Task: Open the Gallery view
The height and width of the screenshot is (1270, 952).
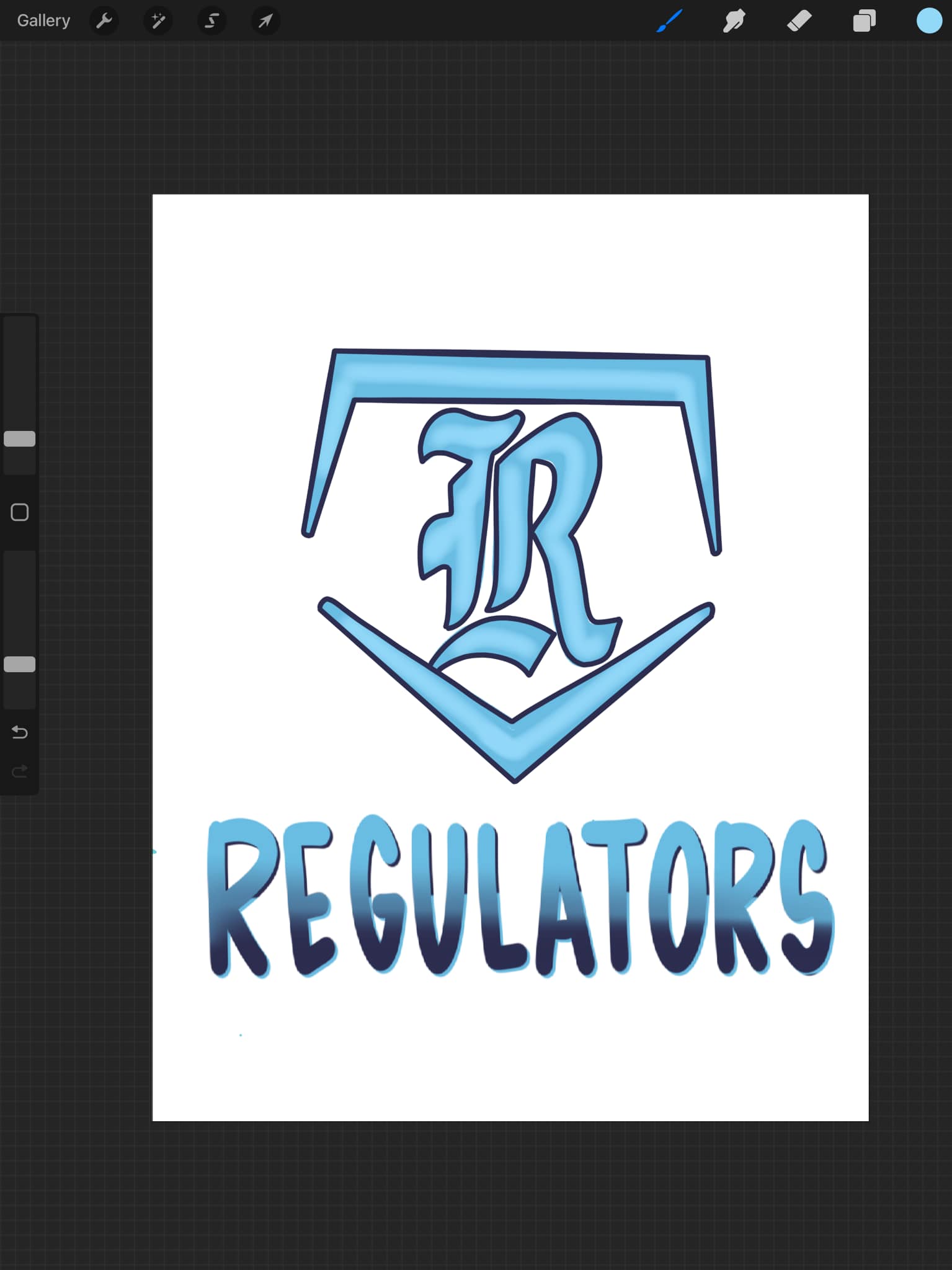Action: click(43, 20)
